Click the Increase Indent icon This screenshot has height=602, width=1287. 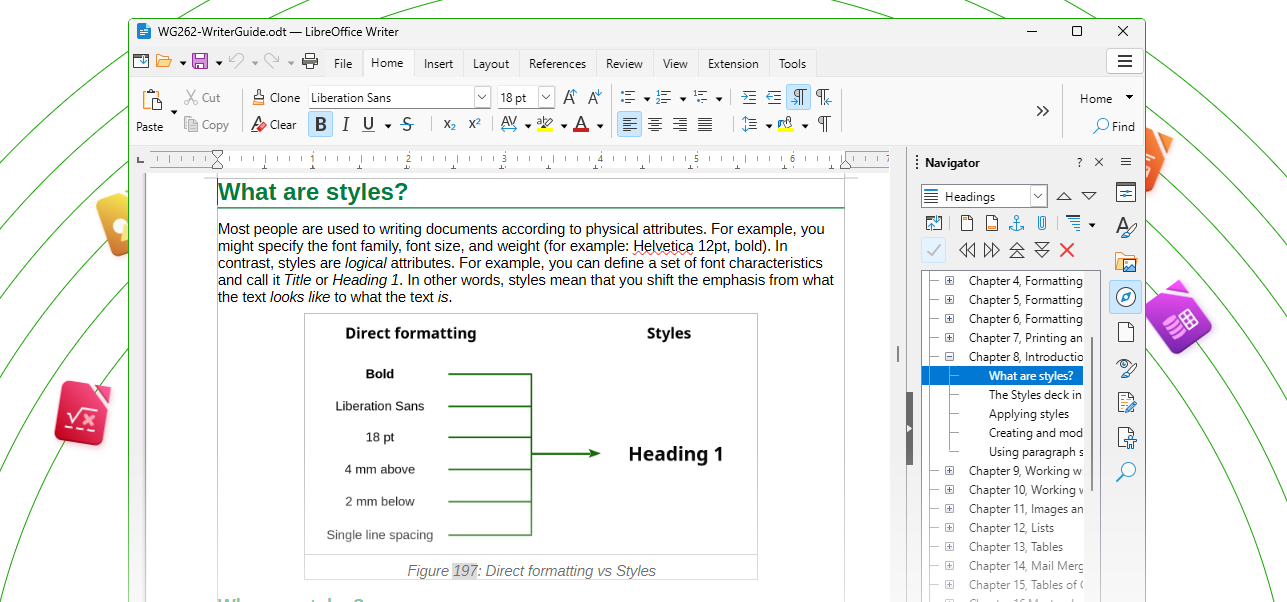(x=748, y=98)
